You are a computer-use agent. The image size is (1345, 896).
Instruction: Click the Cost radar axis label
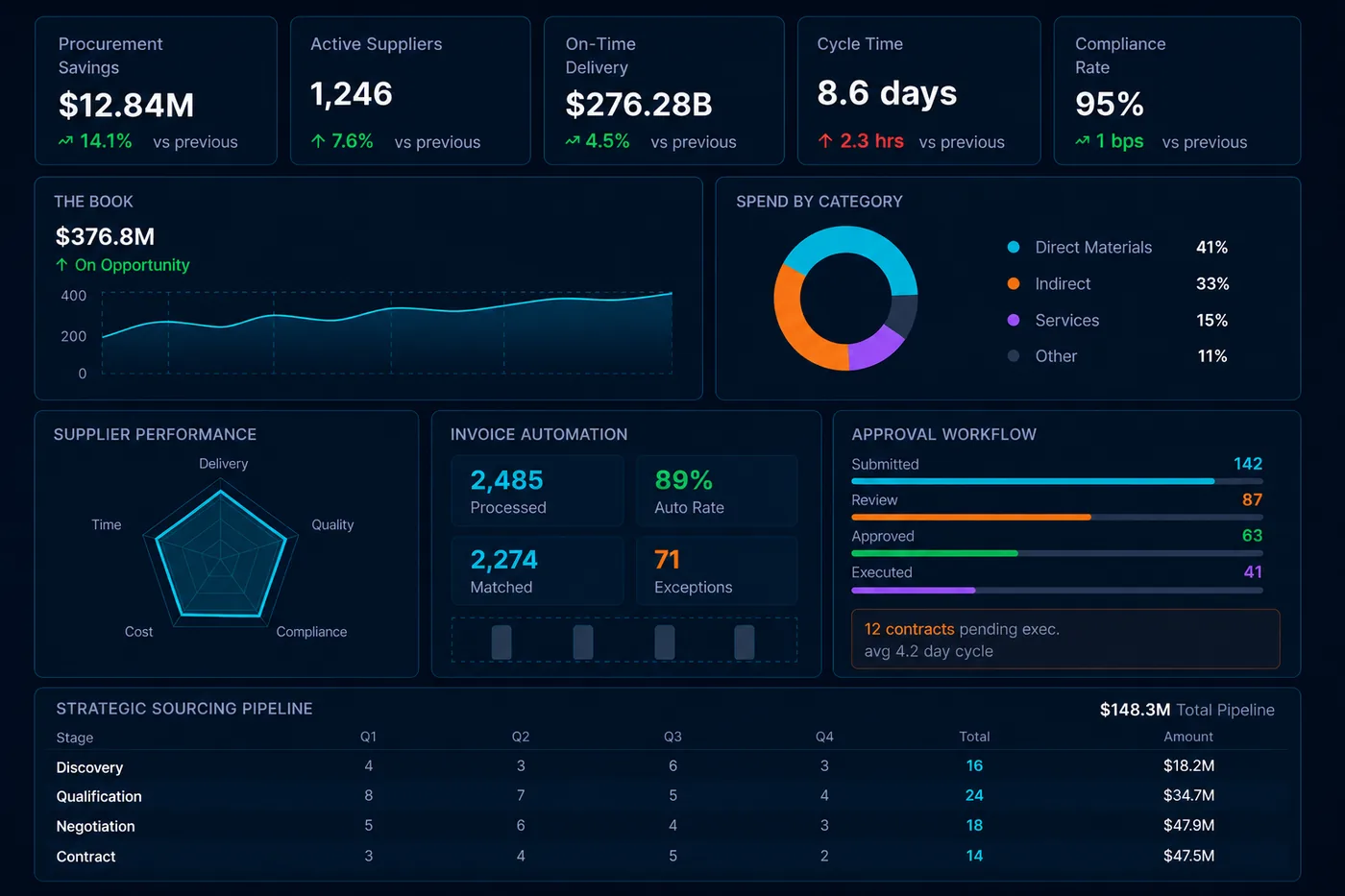pos(138,632)
